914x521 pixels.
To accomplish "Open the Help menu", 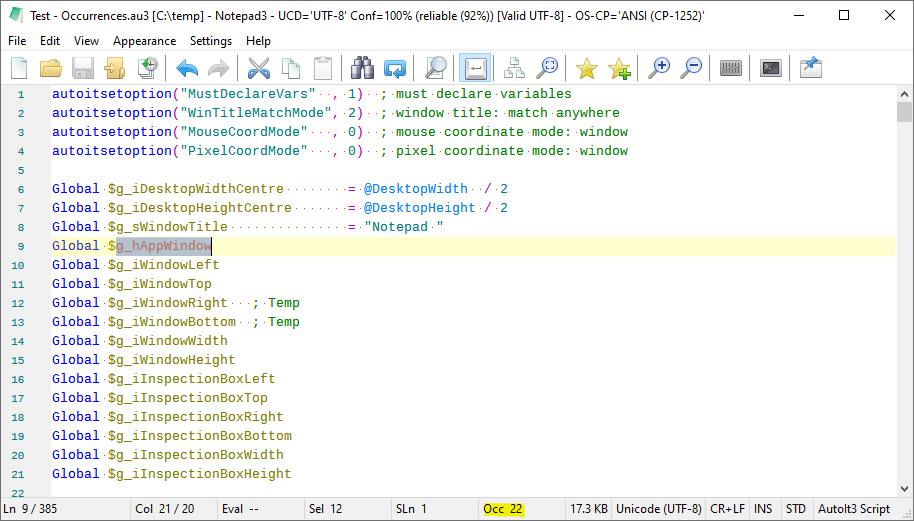I will pyautogui.click(x=258, y=41).
